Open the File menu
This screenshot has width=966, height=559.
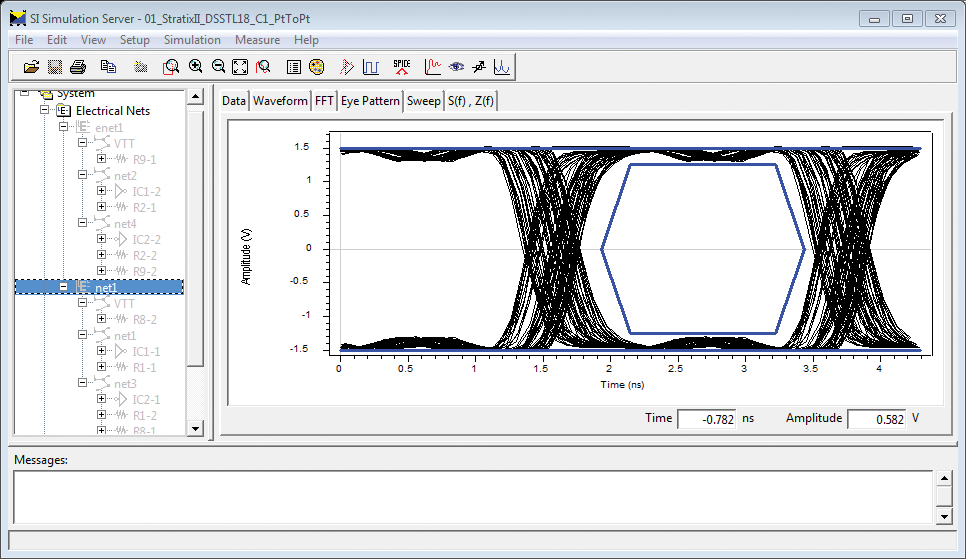(x=24, y=40)
